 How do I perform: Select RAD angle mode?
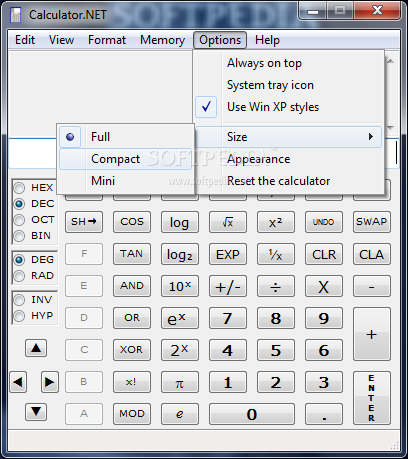(33, 276)
